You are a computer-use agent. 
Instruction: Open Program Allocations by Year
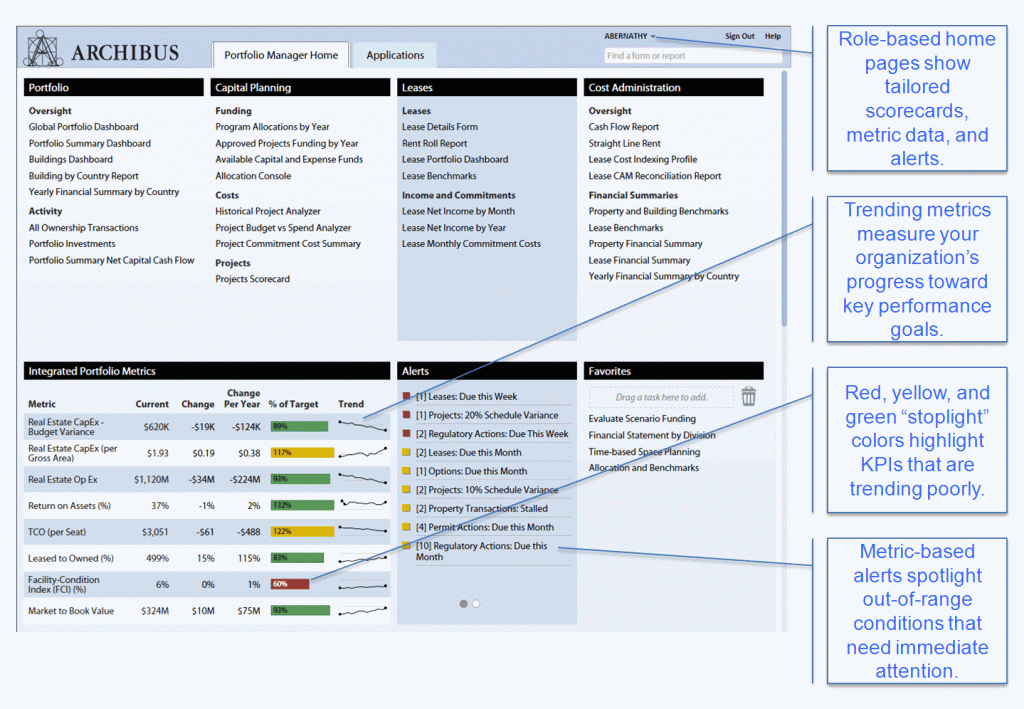[x=272, y=127]
